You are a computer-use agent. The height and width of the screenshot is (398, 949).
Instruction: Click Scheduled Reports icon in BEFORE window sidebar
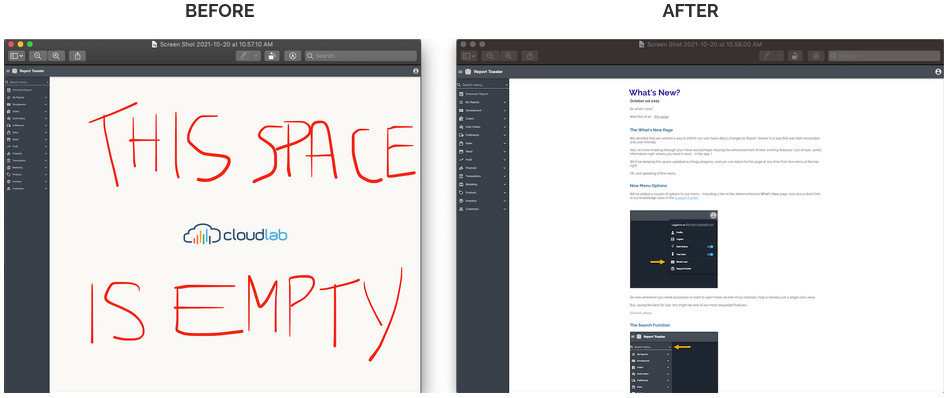(8, 90)
